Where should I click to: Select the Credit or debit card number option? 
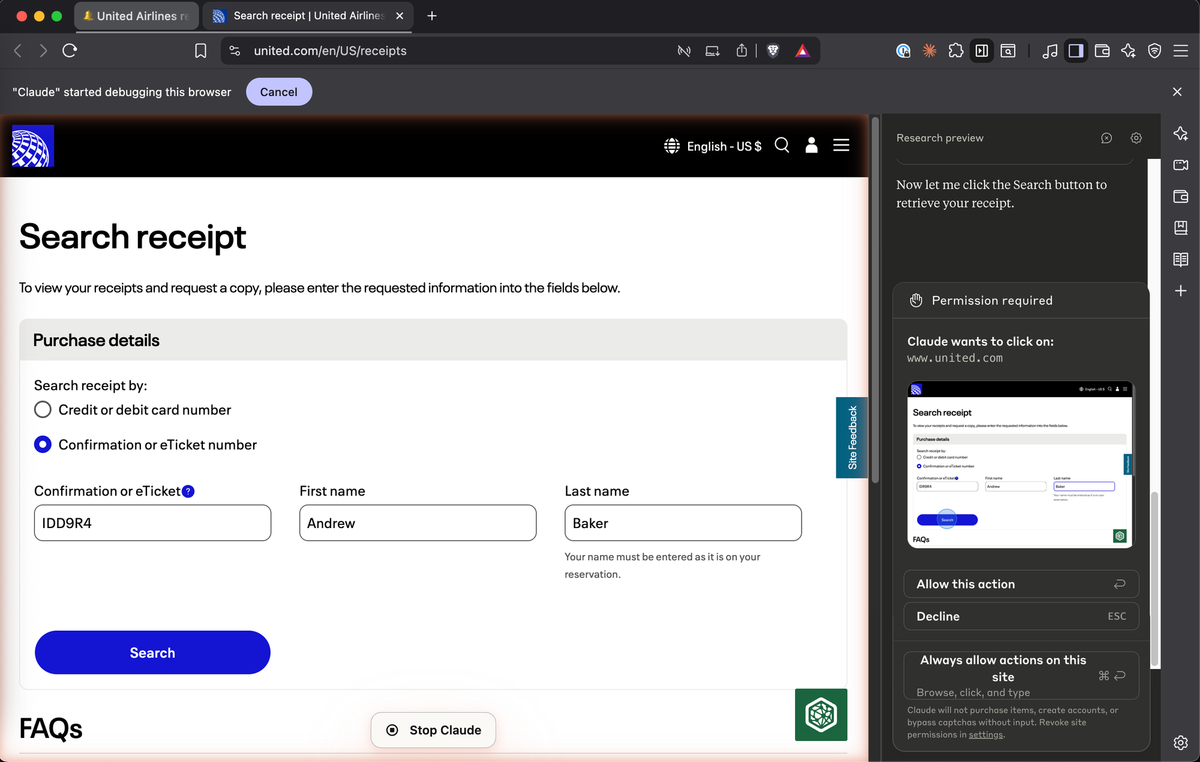43,409
